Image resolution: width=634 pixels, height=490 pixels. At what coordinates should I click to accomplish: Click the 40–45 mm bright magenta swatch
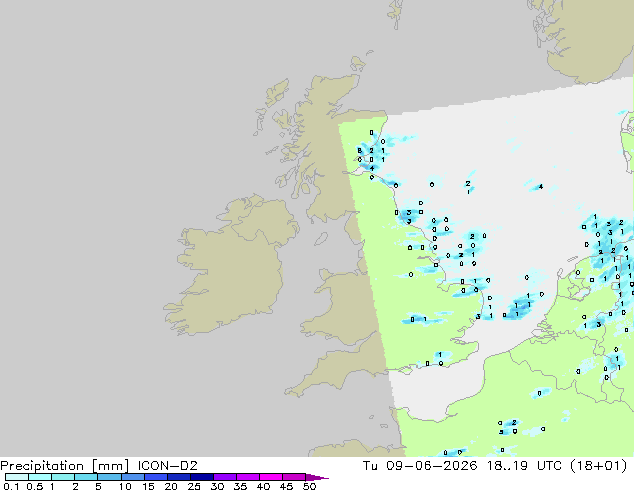[x=271, y=477]
